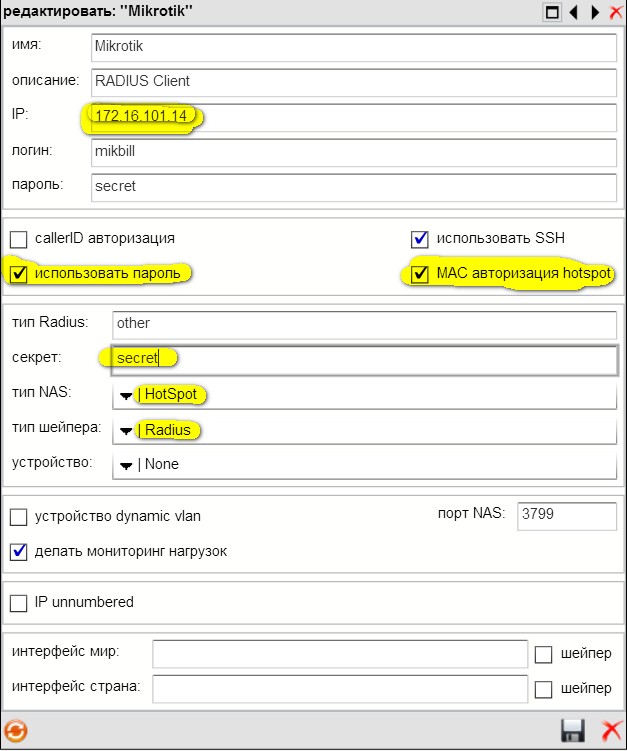Click the right arrow icon in title bar
627x751 pixels.
click(595, 12)
